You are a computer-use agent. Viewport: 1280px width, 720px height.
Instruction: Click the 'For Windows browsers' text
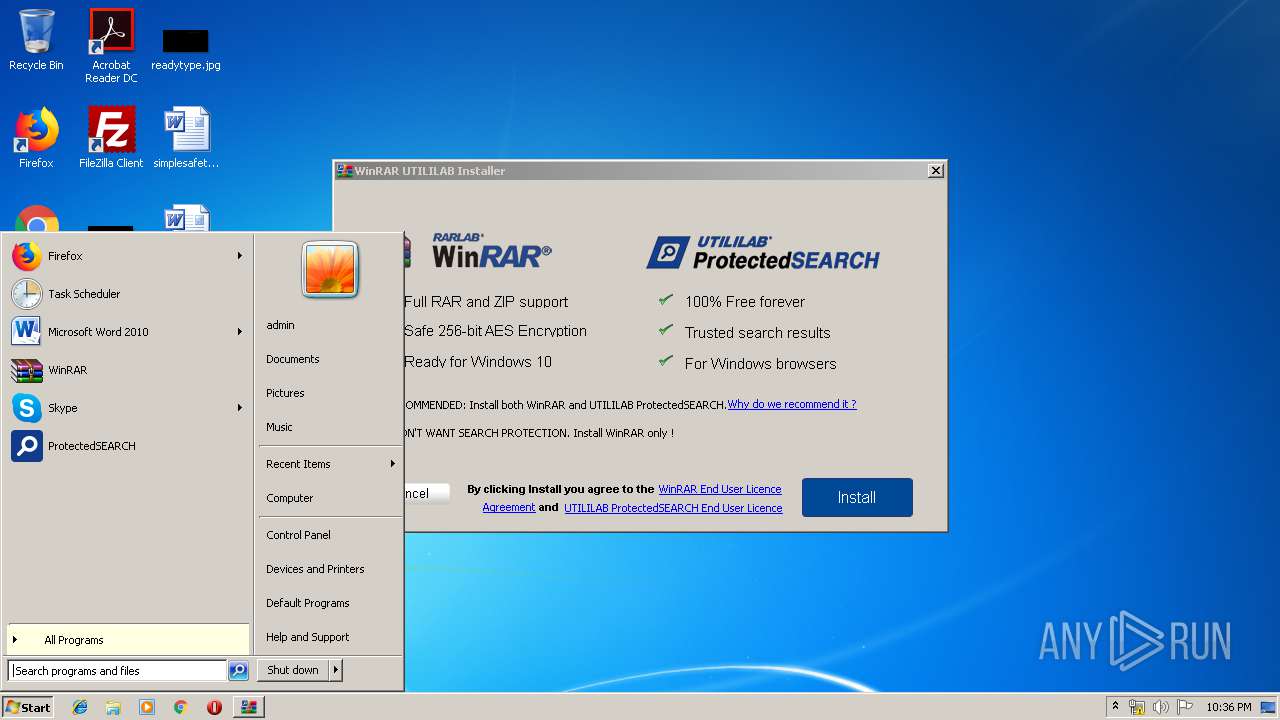pyautogui.click(x=760, y=364)
